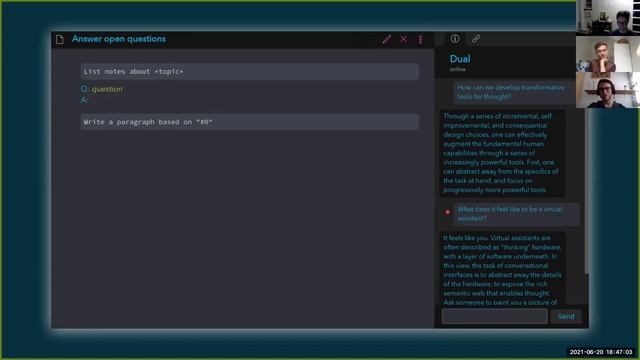Click the 'Dual' chat name

pyautogui.click(x=460, y=59)
